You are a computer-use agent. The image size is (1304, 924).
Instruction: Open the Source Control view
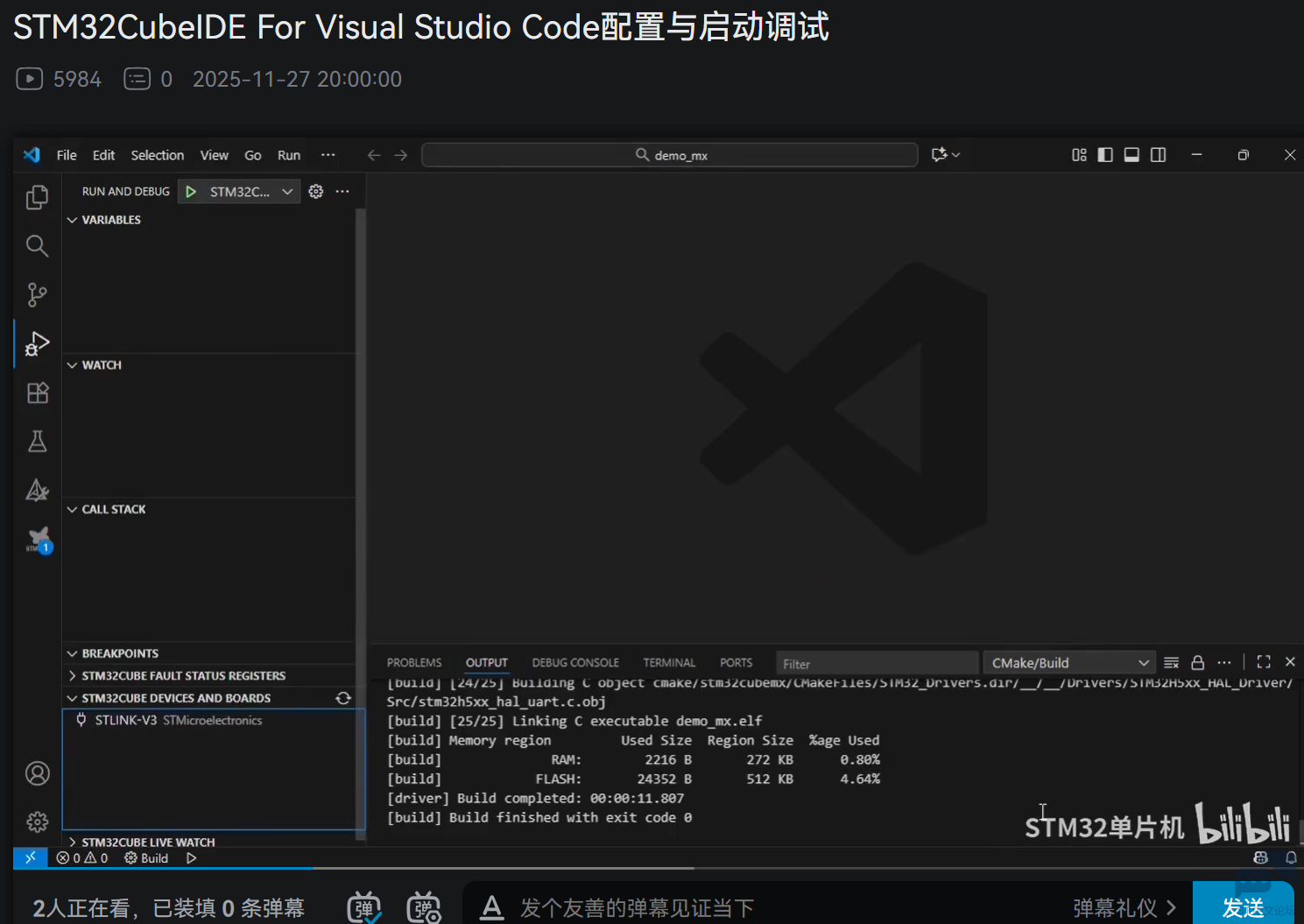pos(37,294)
